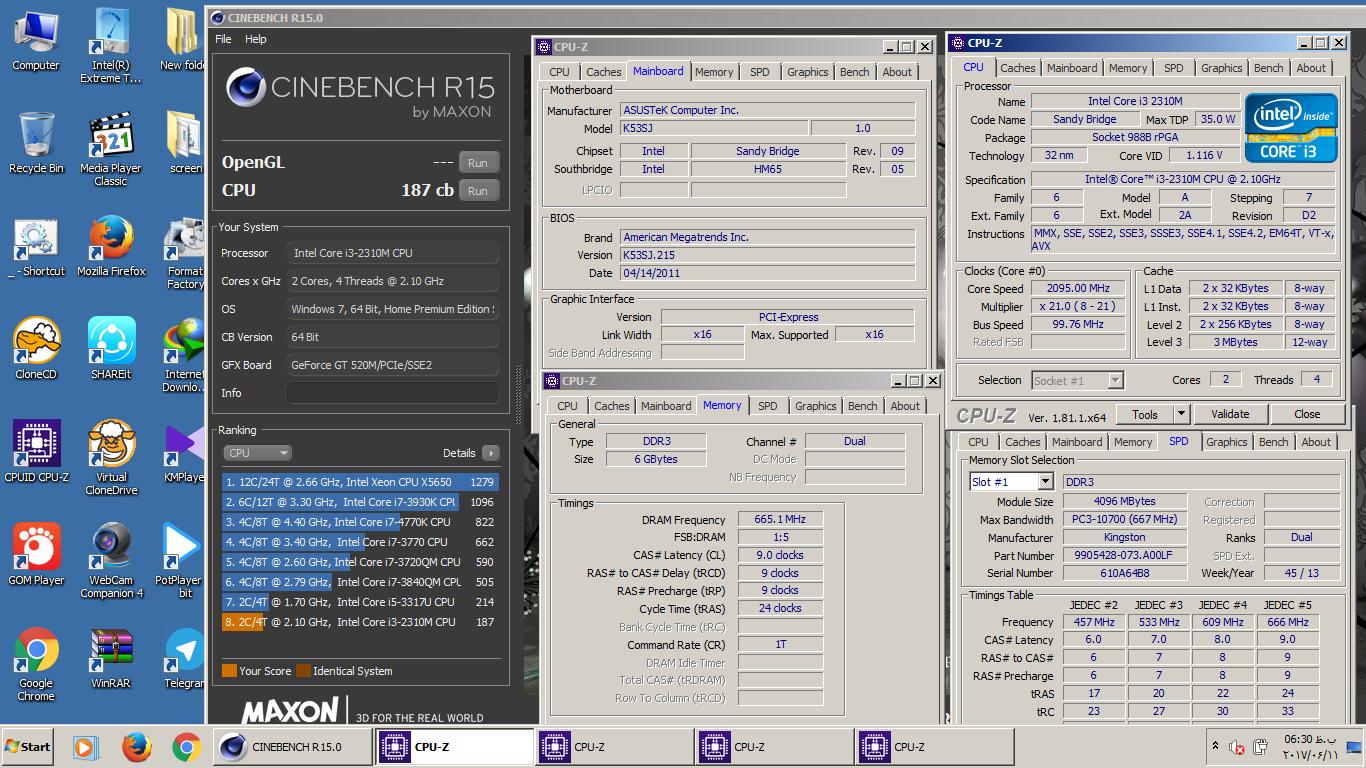Open the Tools dropdown arrow
This screenshot has width=1366, height=768.
click(x=1181, y=414)
